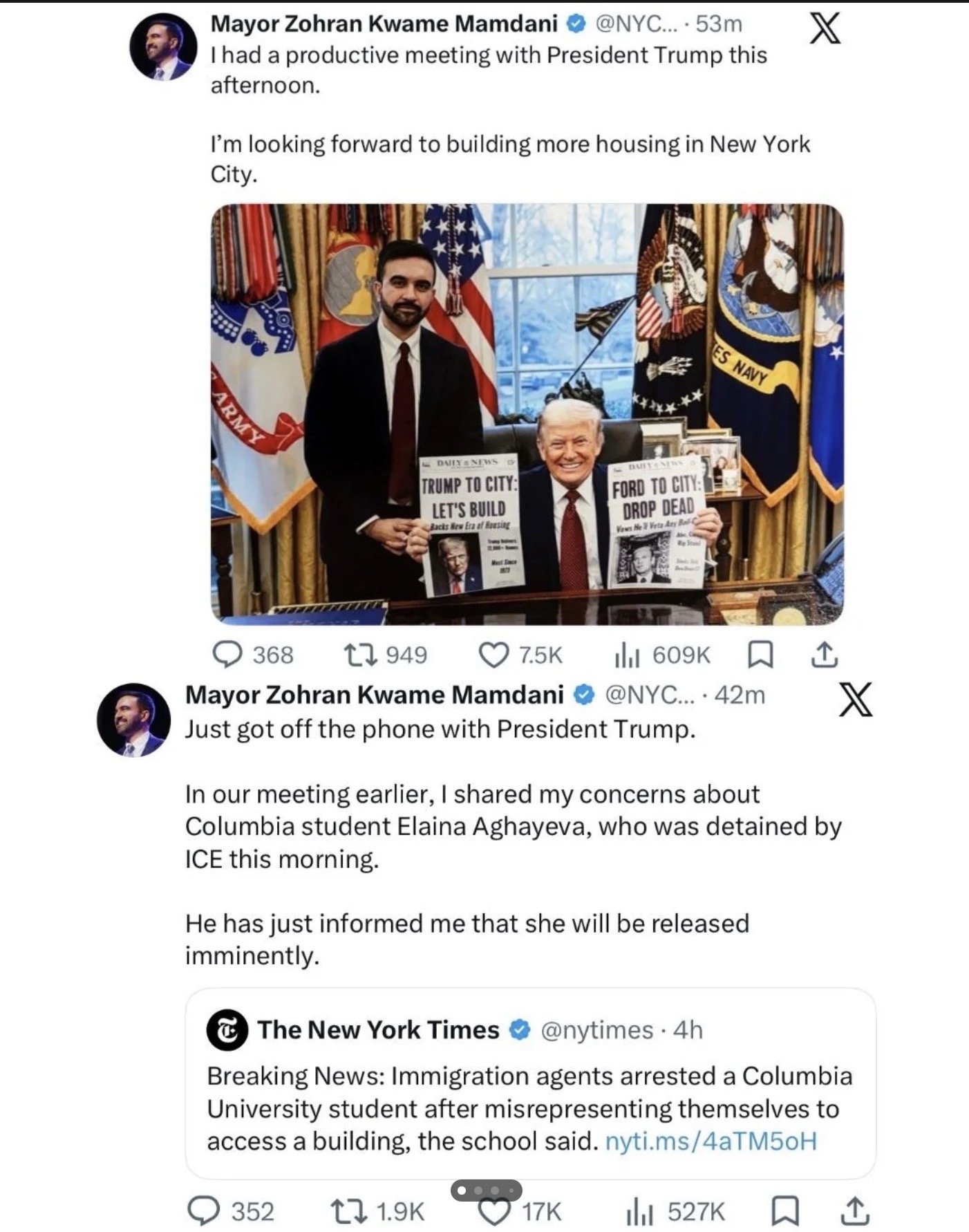The width and height of the screenshot is (969, 1232).
Task: Open the nyti.ms/4aTM5oH link
Action: click(711, 1140)
